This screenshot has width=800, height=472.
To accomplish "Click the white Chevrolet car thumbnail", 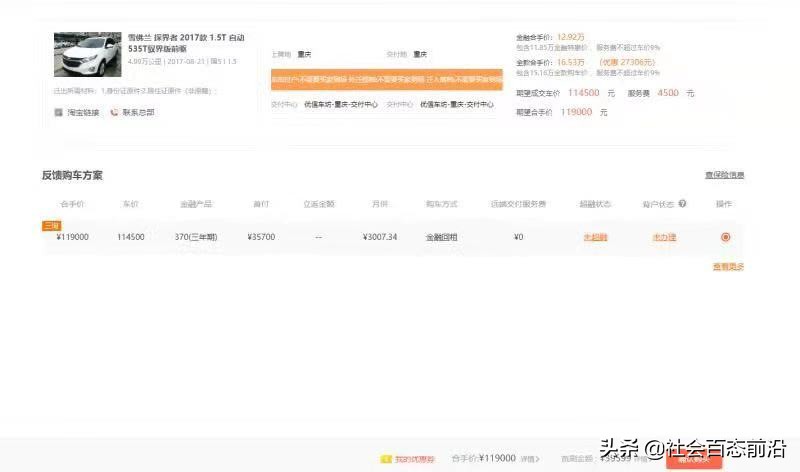I will coord(88,54).
